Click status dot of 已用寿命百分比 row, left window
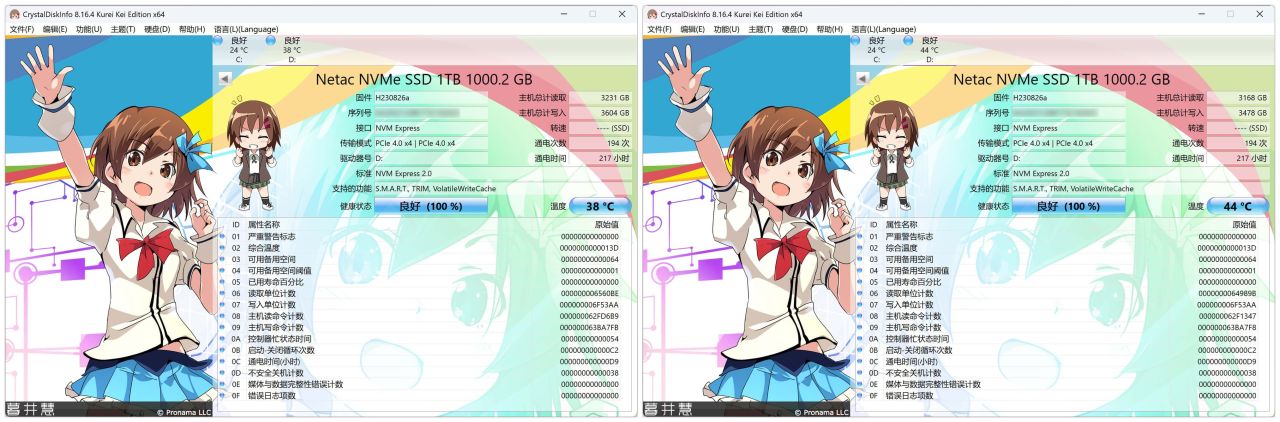1280x422 pixels. tap(222, 282)
